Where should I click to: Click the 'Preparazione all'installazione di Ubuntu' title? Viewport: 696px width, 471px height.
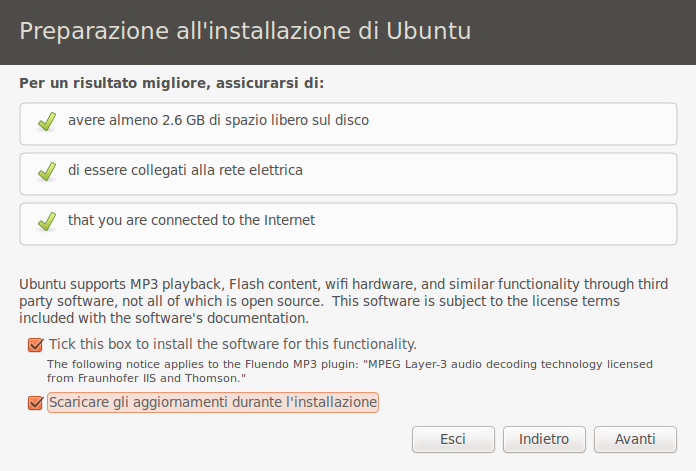click(x=245, y=31)
